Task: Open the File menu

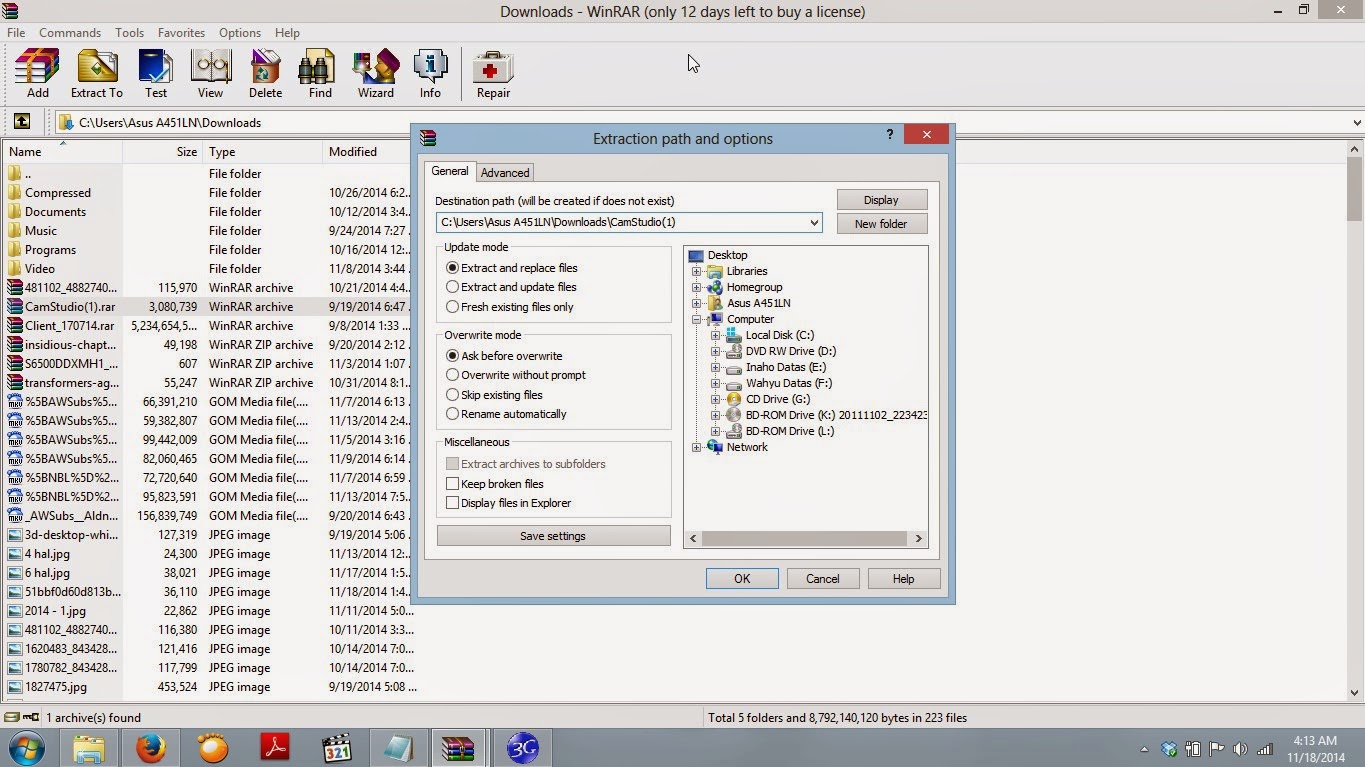Action: (x=16, y=32)
